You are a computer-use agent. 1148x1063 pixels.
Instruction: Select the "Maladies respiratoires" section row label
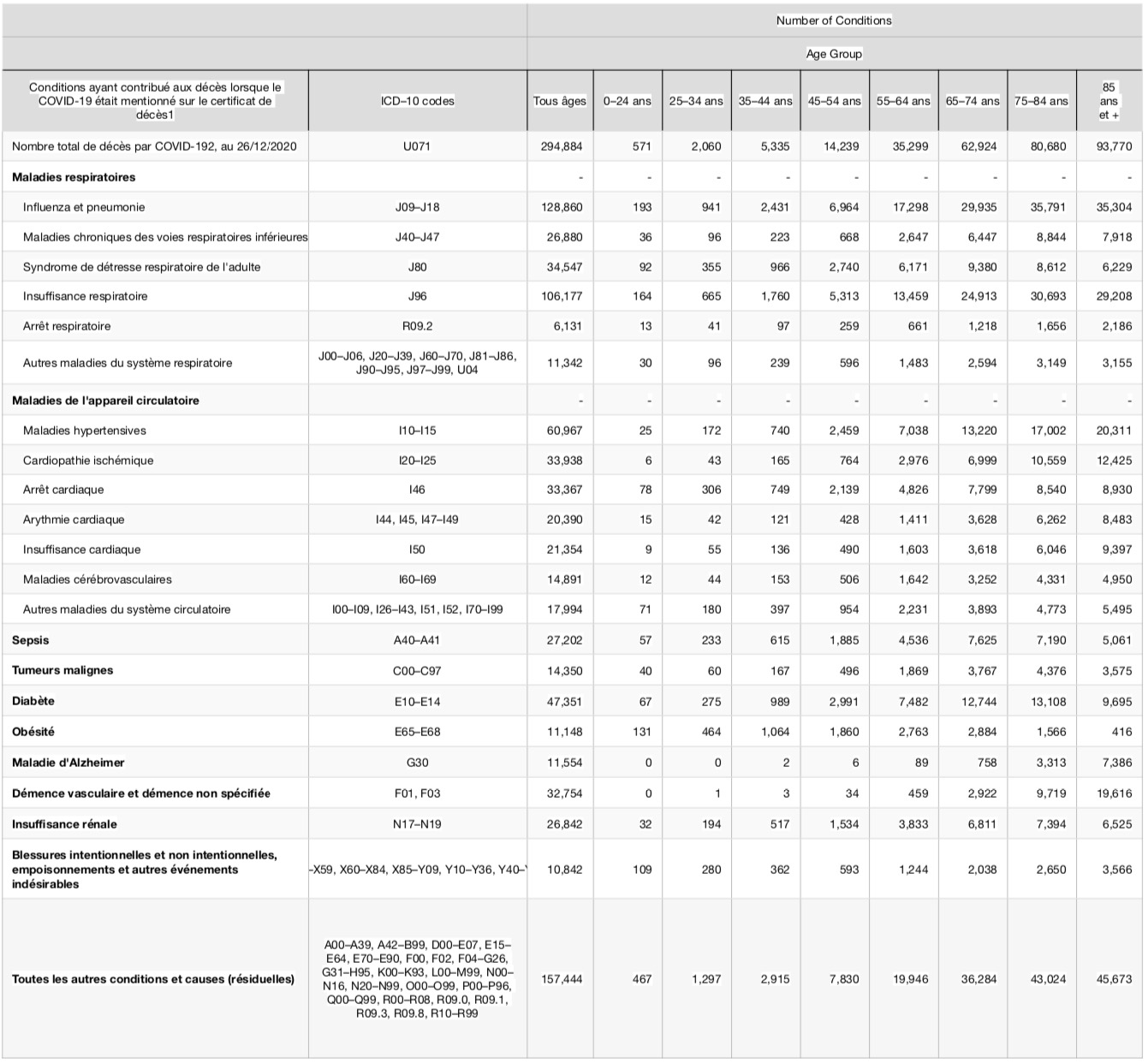click(x=74, y=177)
